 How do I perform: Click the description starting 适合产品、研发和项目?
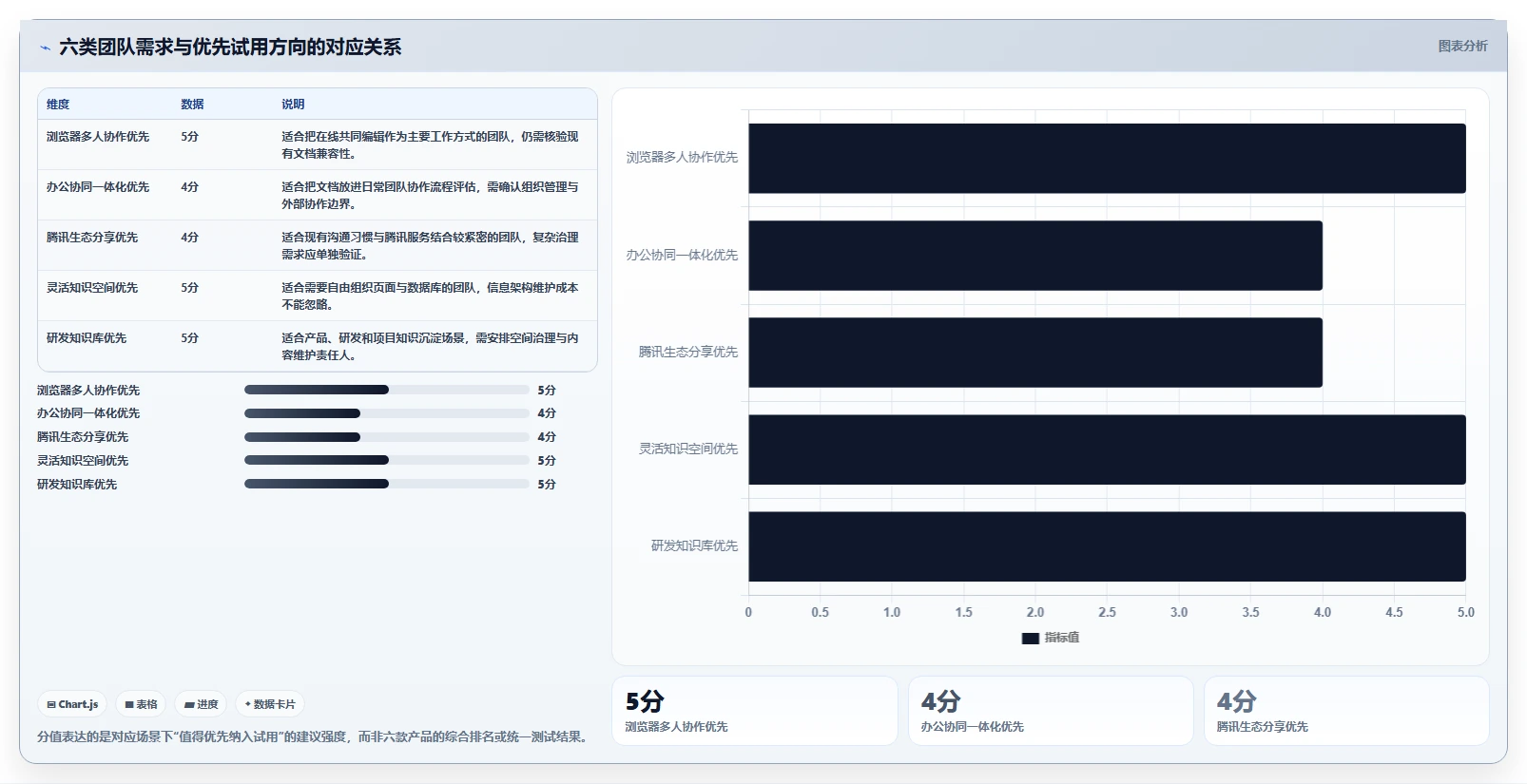click(x=430, y=347)
